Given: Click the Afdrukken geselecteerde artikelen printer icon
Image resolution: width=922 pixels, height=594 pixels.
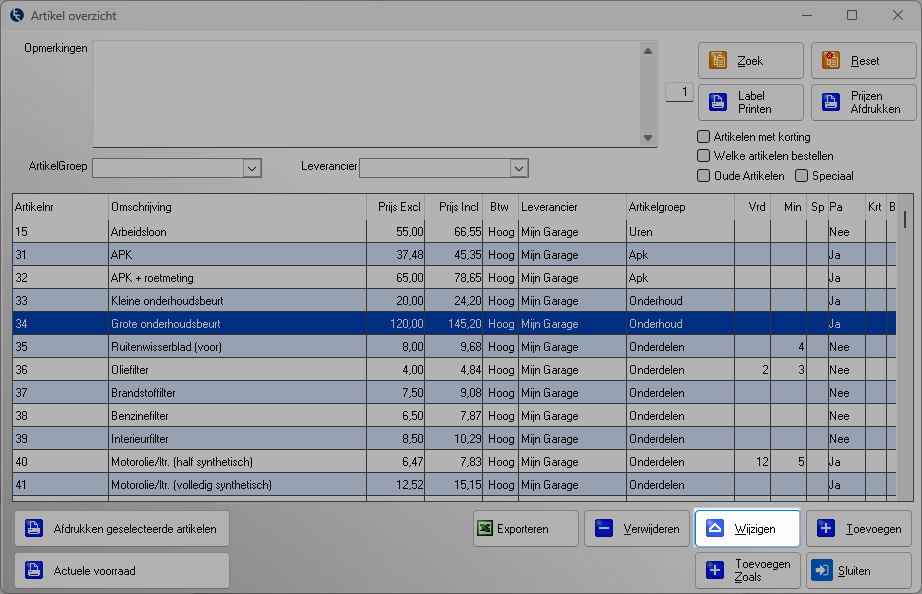Looking at the screenshot, I should click(x=34, y=528).
